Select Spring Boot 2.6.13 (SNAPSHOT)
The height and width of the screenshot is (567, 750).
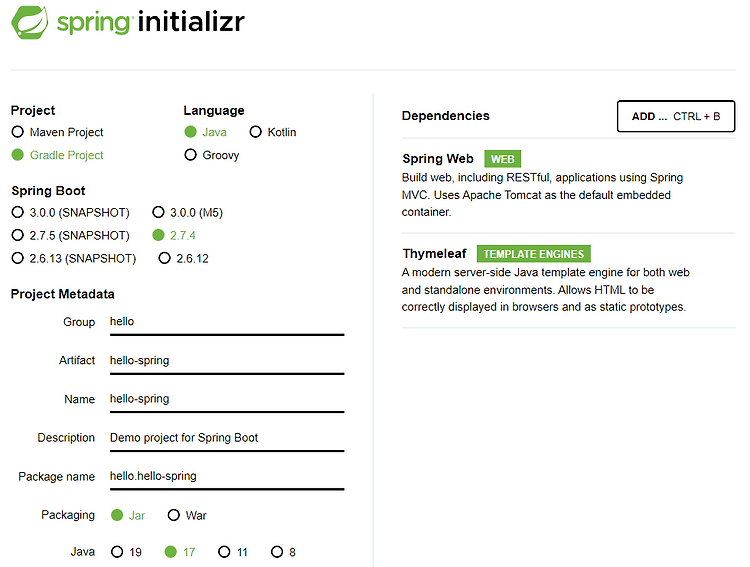click(18, 258)
